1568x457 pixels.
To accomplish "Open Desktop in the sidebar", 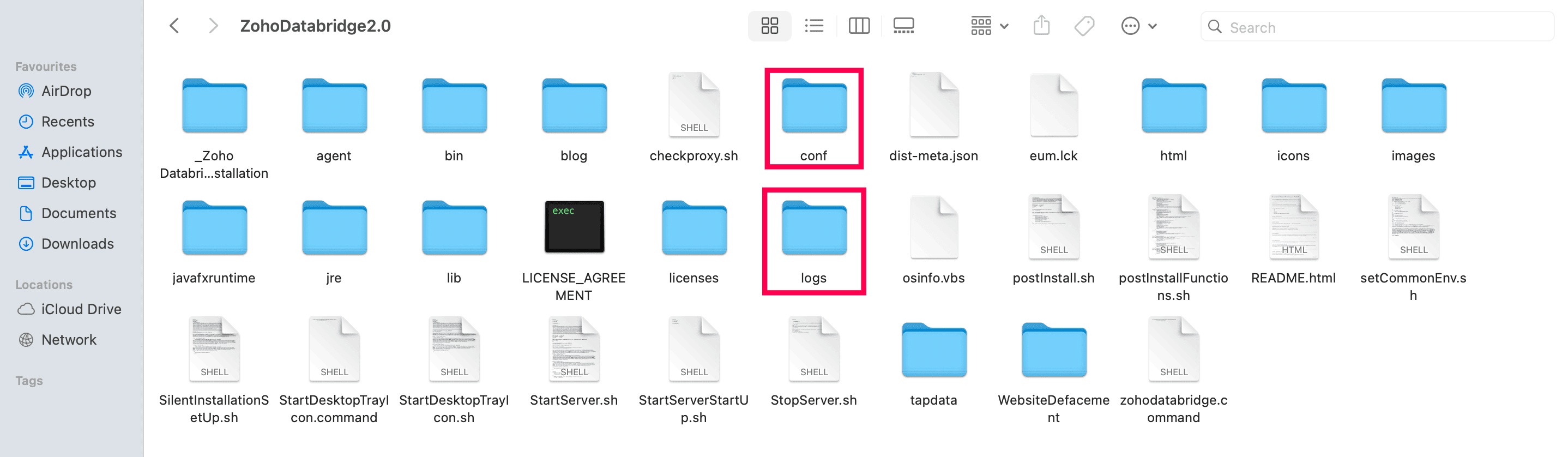I will click(x=57, y=183).
